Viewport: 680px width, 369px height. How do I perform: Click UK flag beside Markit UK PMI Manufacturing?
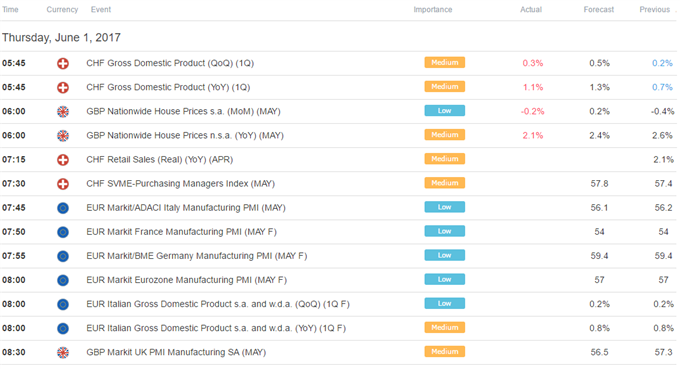pos(63,353)
